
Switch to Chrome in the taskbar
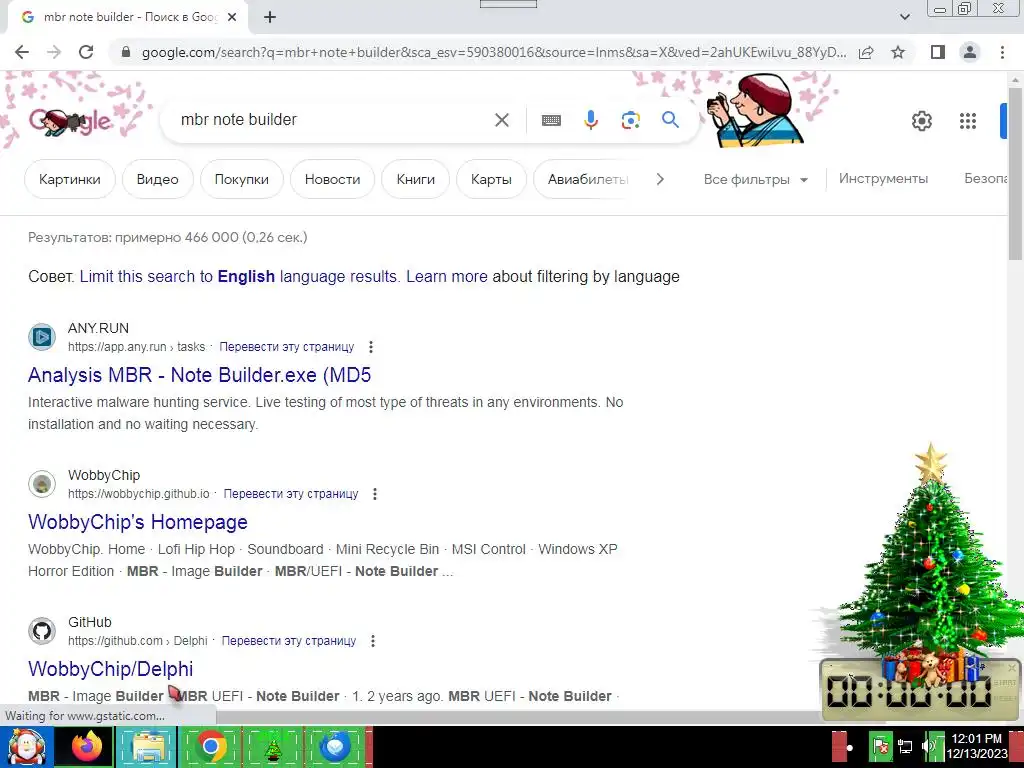click(x=210, y=746)
